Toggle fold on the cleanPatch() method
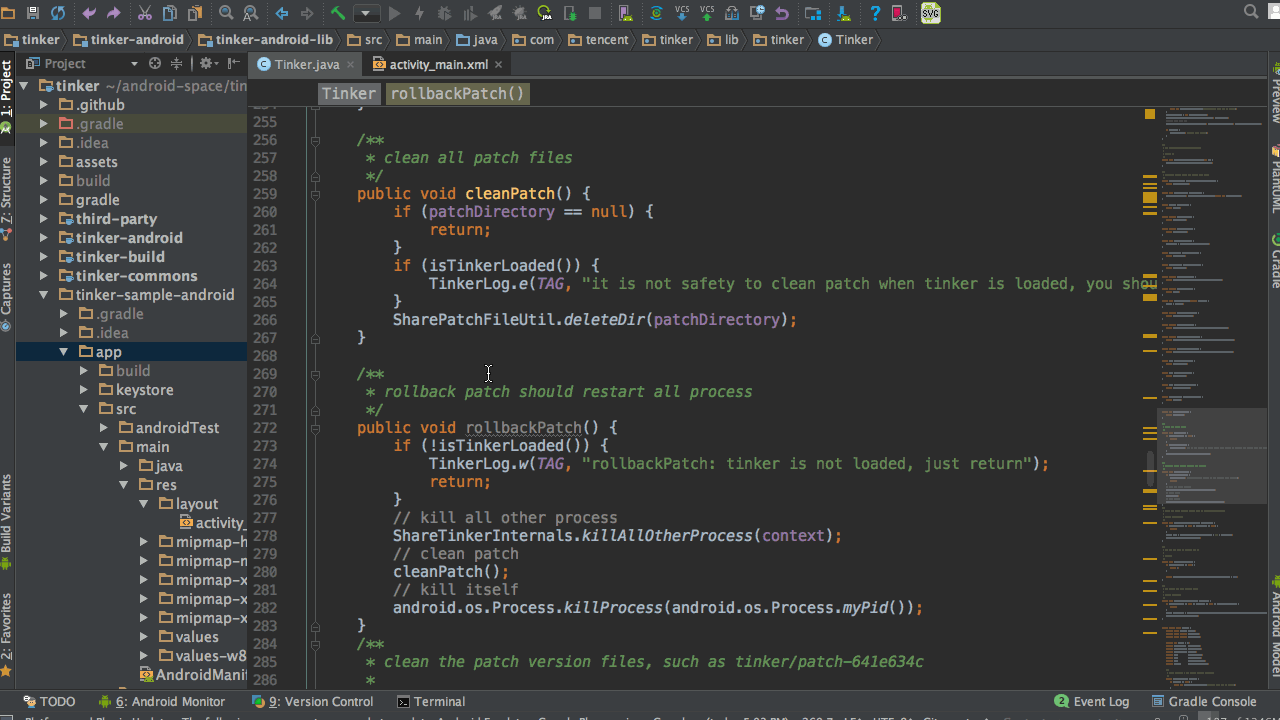The height and width of the screenshot is (720, 1280). tap(315, 194)
